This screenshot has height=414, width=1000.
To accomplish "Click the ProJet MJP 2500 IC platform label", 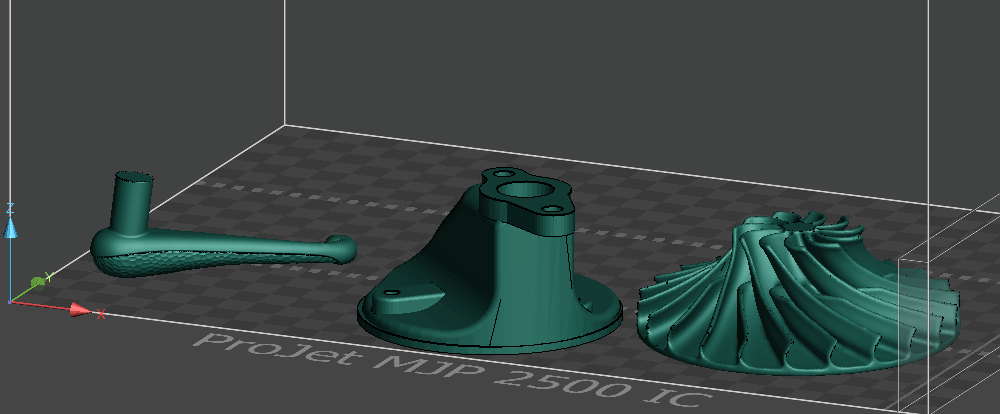I will coord(452,369).
